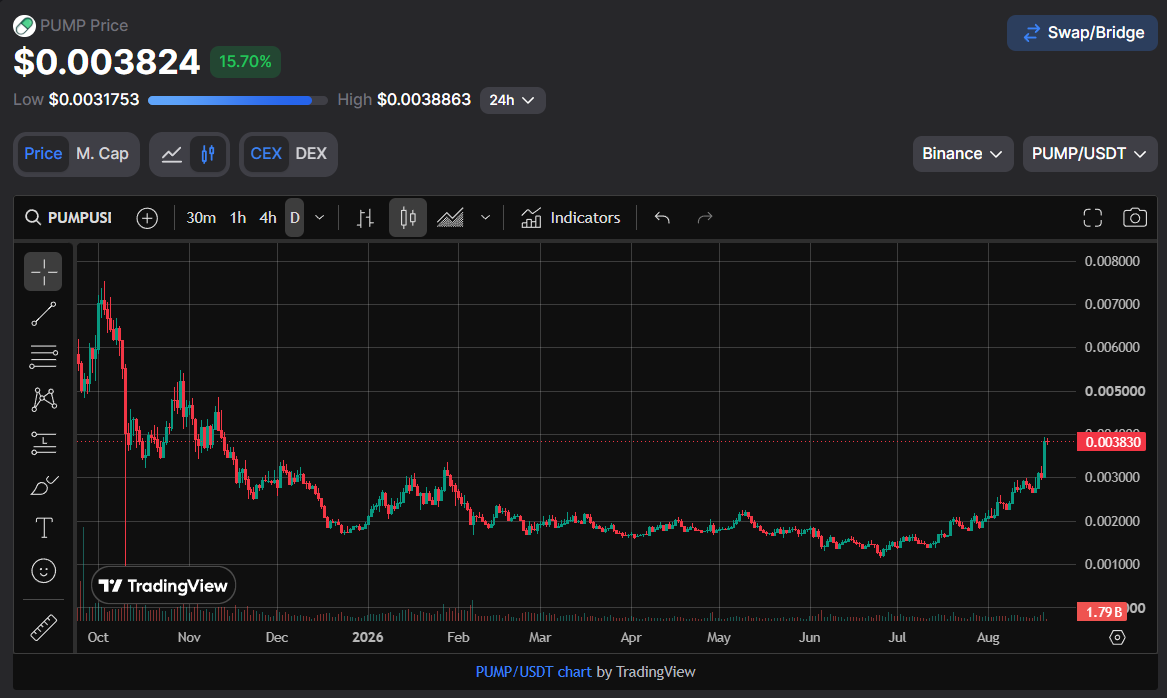Switch to candlestick TradingView chart view
This screenshot has width=1167, height=698.
pyautogui.click(x=208, y=154)
